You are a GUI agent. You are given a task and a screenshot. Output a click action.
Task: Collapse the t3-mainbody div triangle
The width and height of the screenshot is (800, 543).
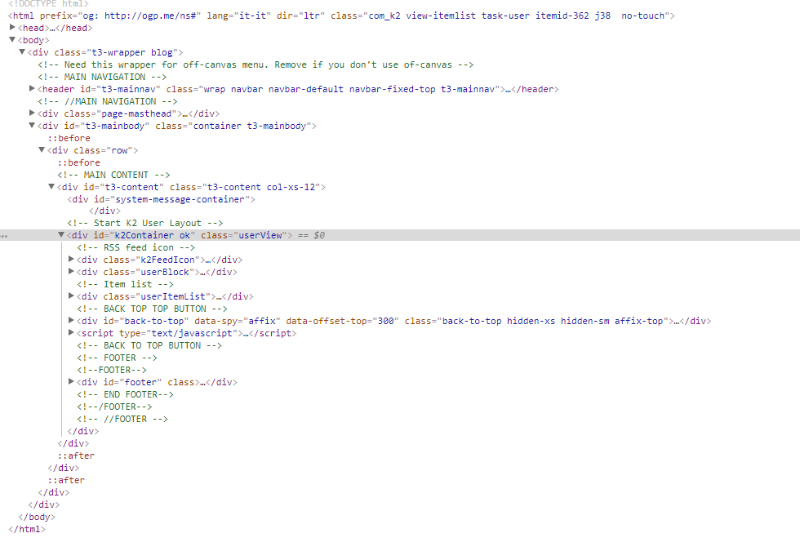32,126
